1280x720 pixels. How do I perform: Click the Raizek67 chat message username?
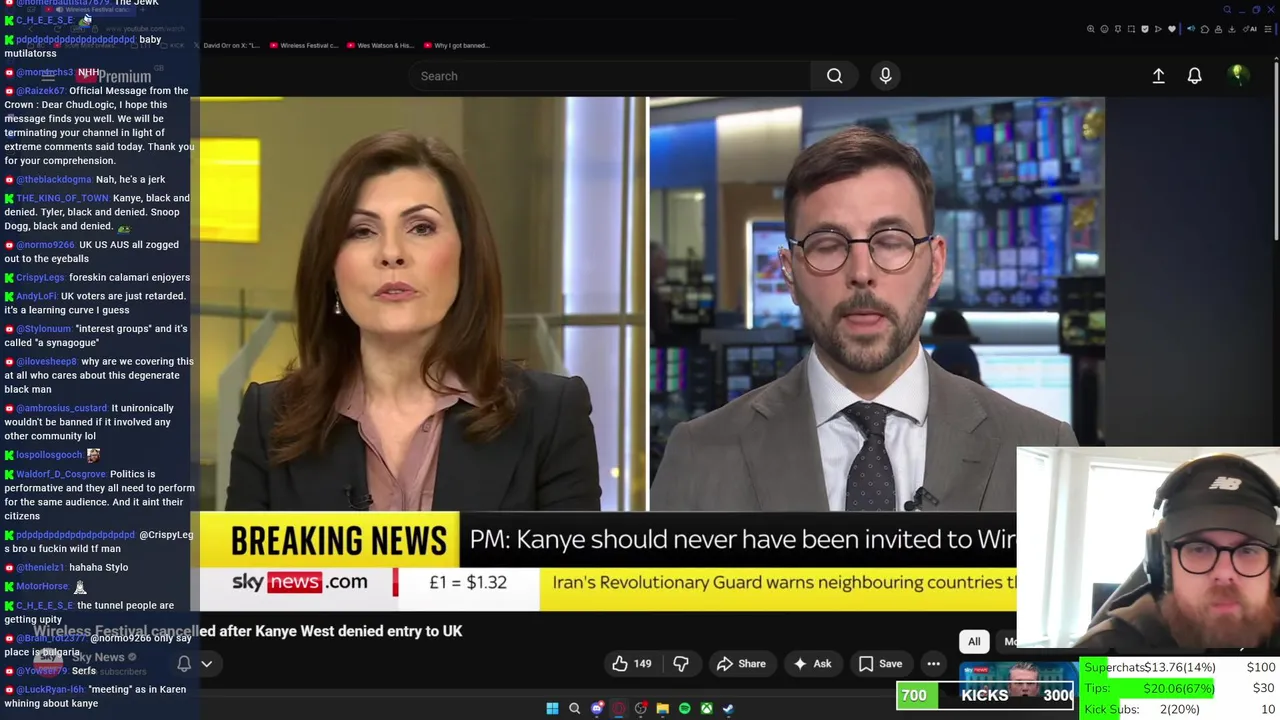click(40, 91)
